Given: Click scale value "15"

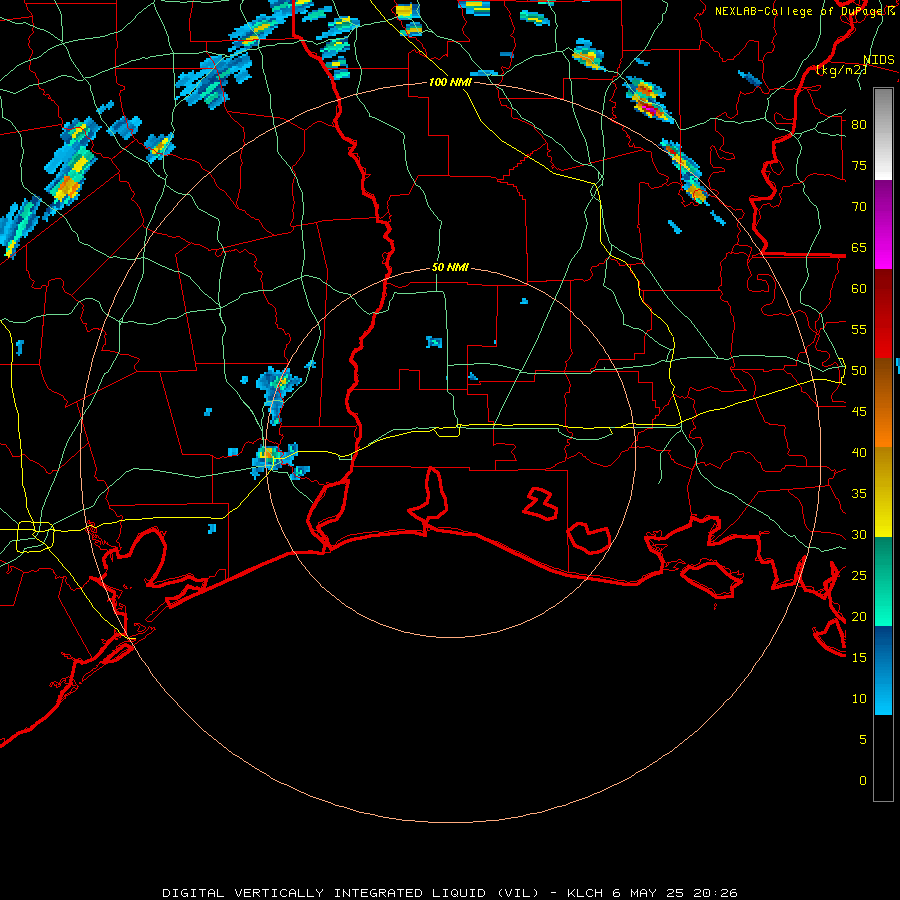Looking at the screenshot, I should (859, 658).
